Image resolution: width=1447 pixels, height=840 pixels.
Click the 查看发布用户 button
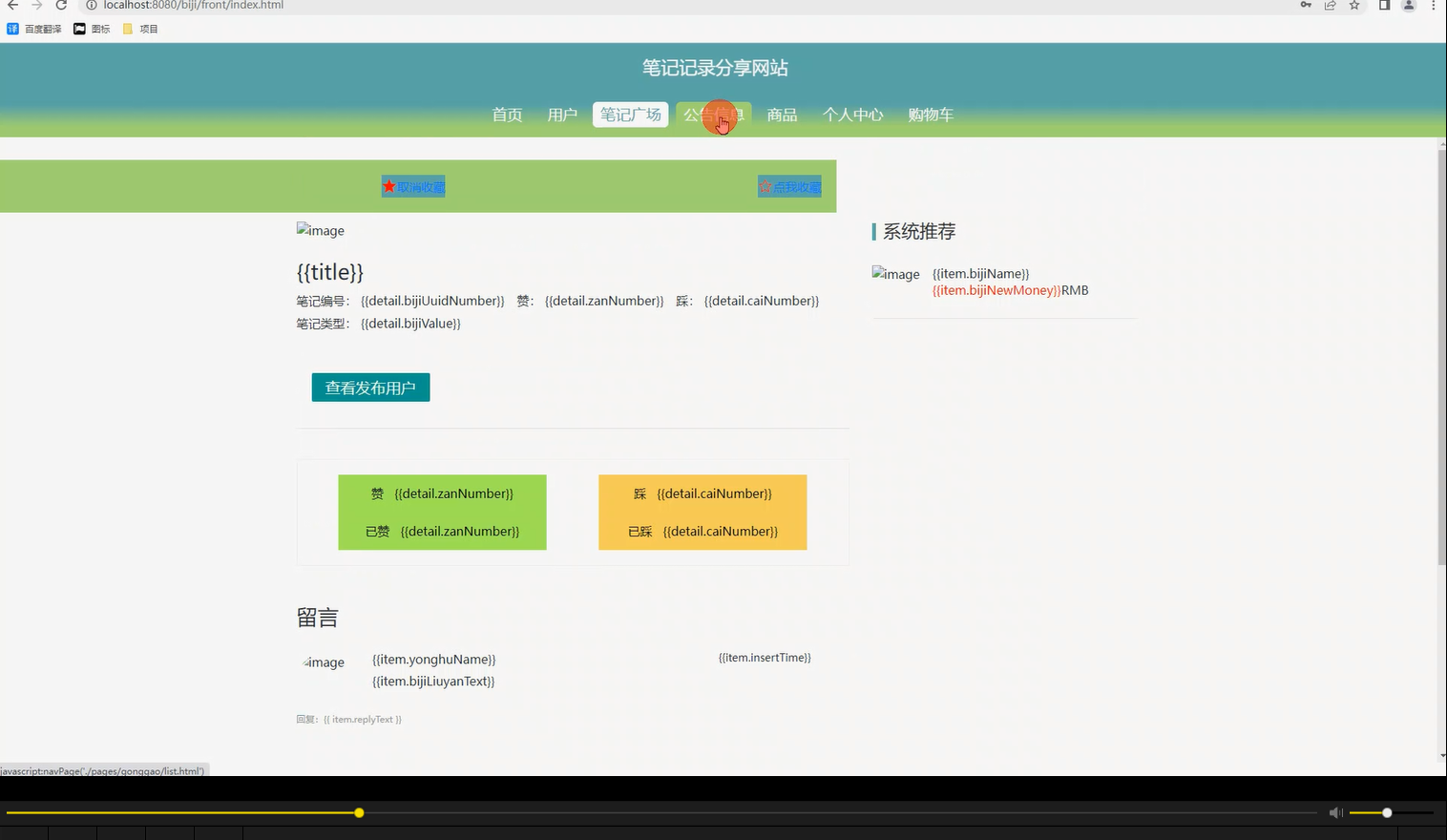coord(370,387)
